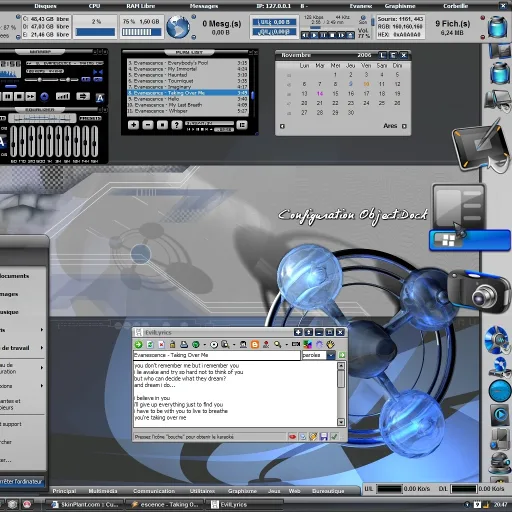Click the red lips karaoke icon
This screenshot has width=512, height=512.
pos(292,436)
